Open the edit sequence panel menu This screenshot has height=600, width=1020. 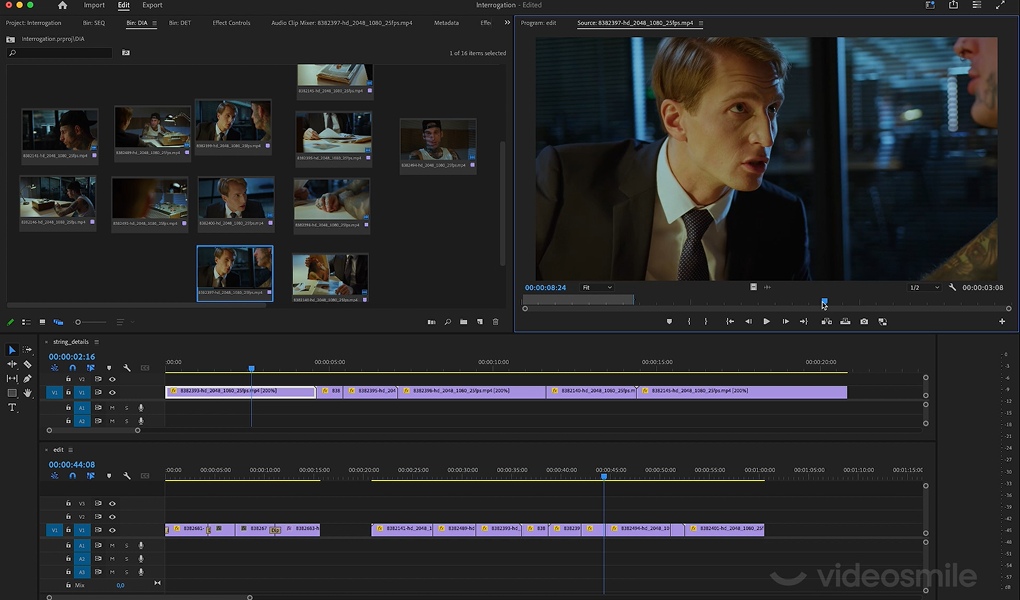point(70,450)
